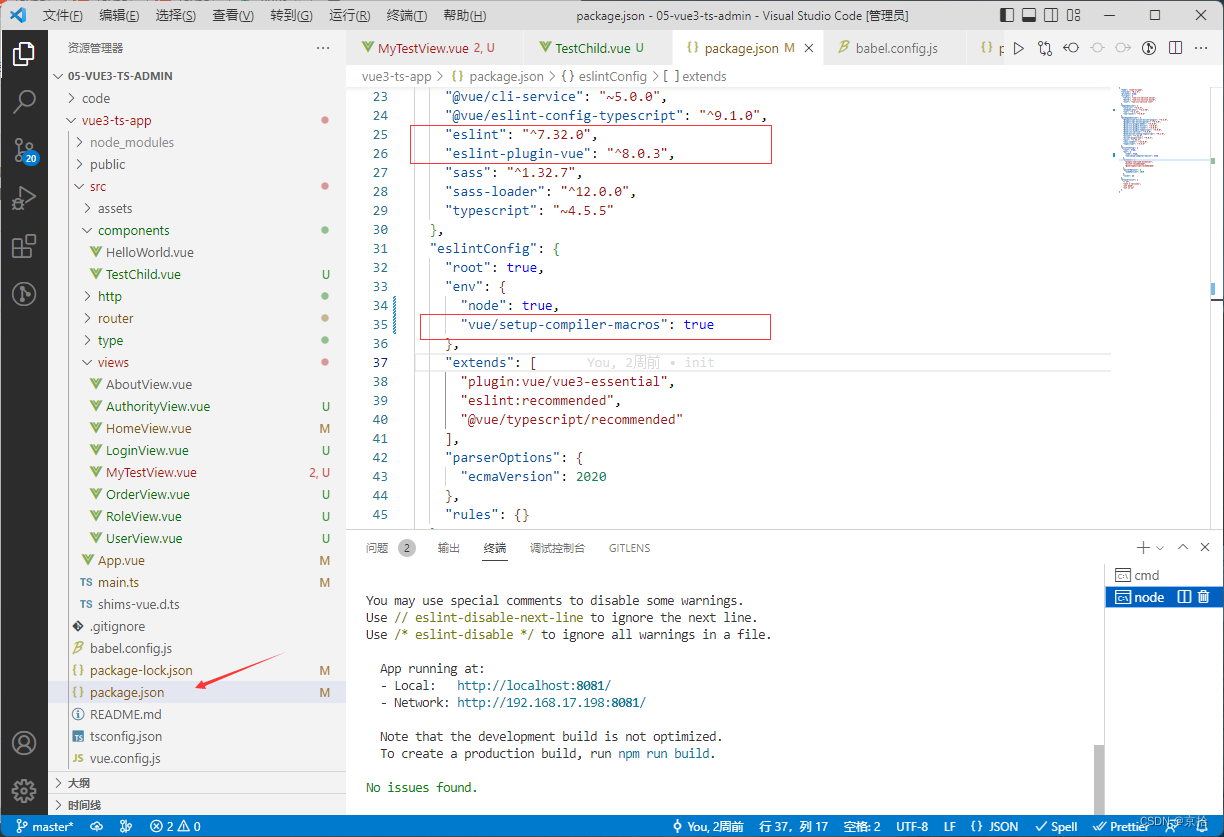The width and height of the screenshot is (1224, 837).
Task: Select the Search icon in the activity bar
Action: coord(25,101)
